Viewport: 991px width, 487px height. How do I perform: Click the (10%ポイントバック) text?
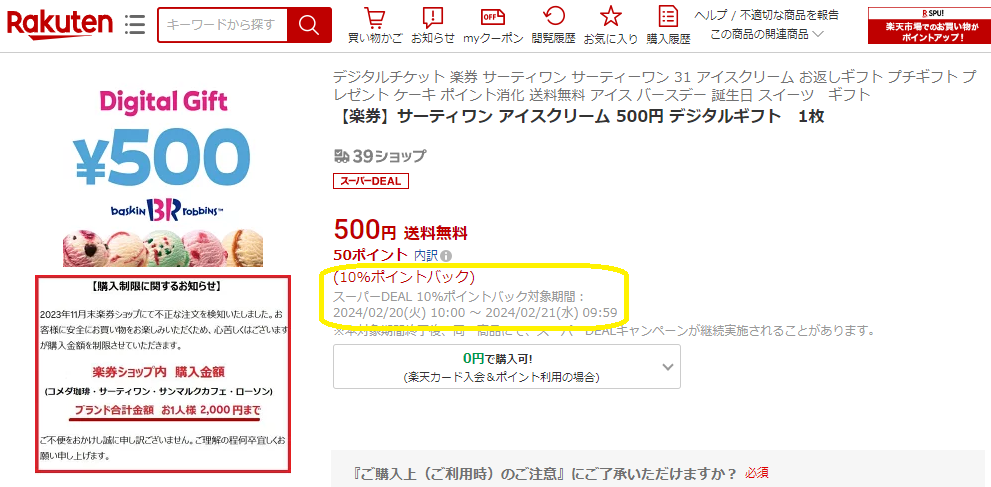pos(404,277)
